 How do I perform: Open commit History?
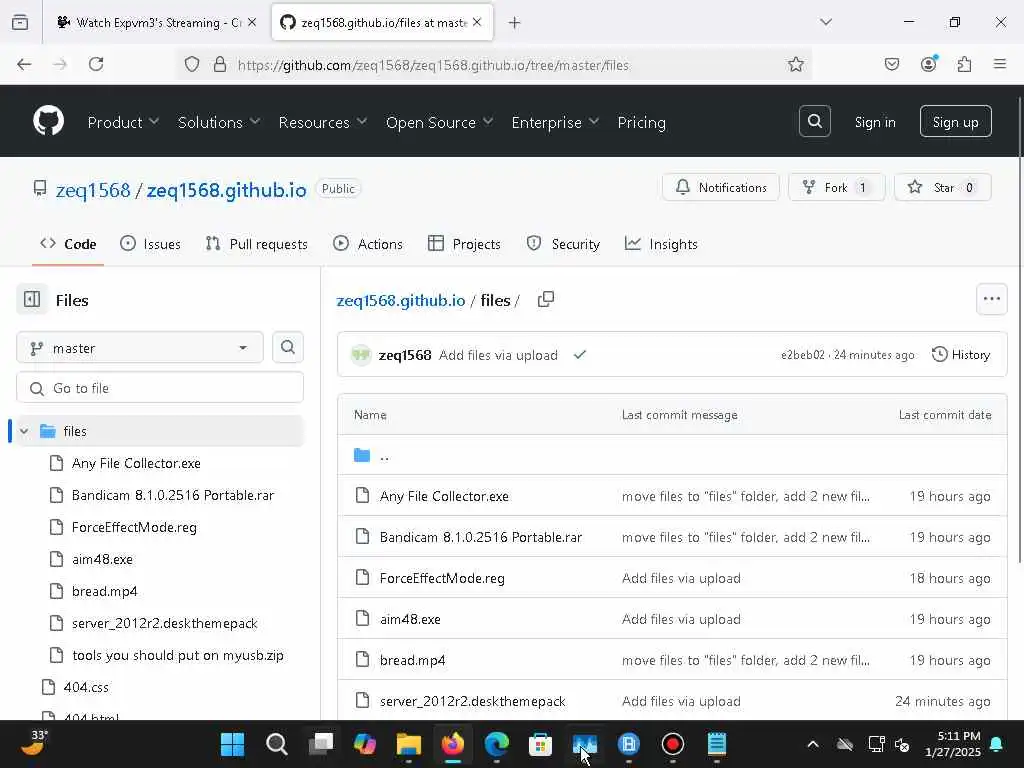pyautogui.click(x=961, y=355)
